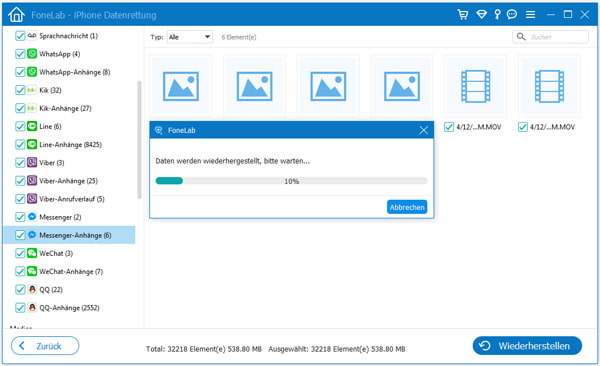The image size is (600, 366).
Task: Uncheck the WhatsApp (4) checkbox
Action: pos(20,54)
